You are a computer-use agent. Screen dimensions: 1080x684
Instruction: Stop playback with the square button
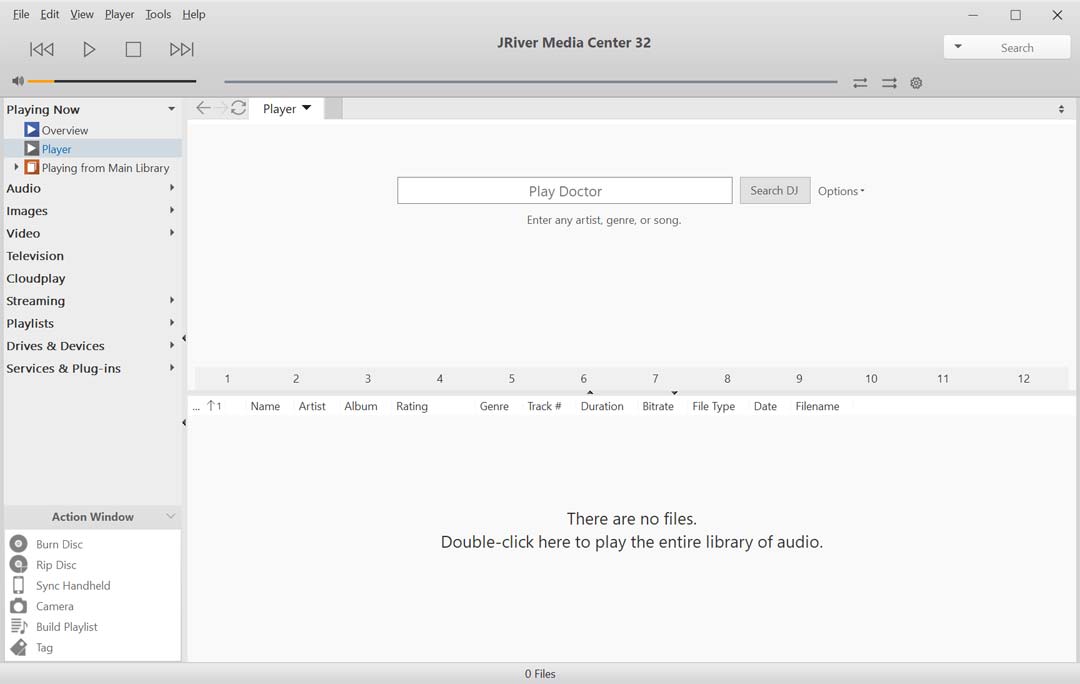click(x=133, y=49)
